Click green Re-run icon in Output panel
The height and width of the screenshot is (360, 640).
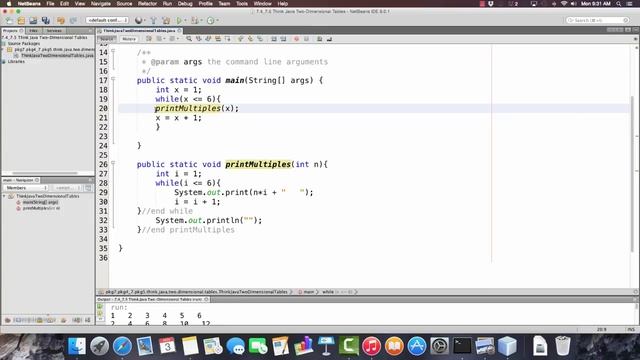(x=100, y=307)
